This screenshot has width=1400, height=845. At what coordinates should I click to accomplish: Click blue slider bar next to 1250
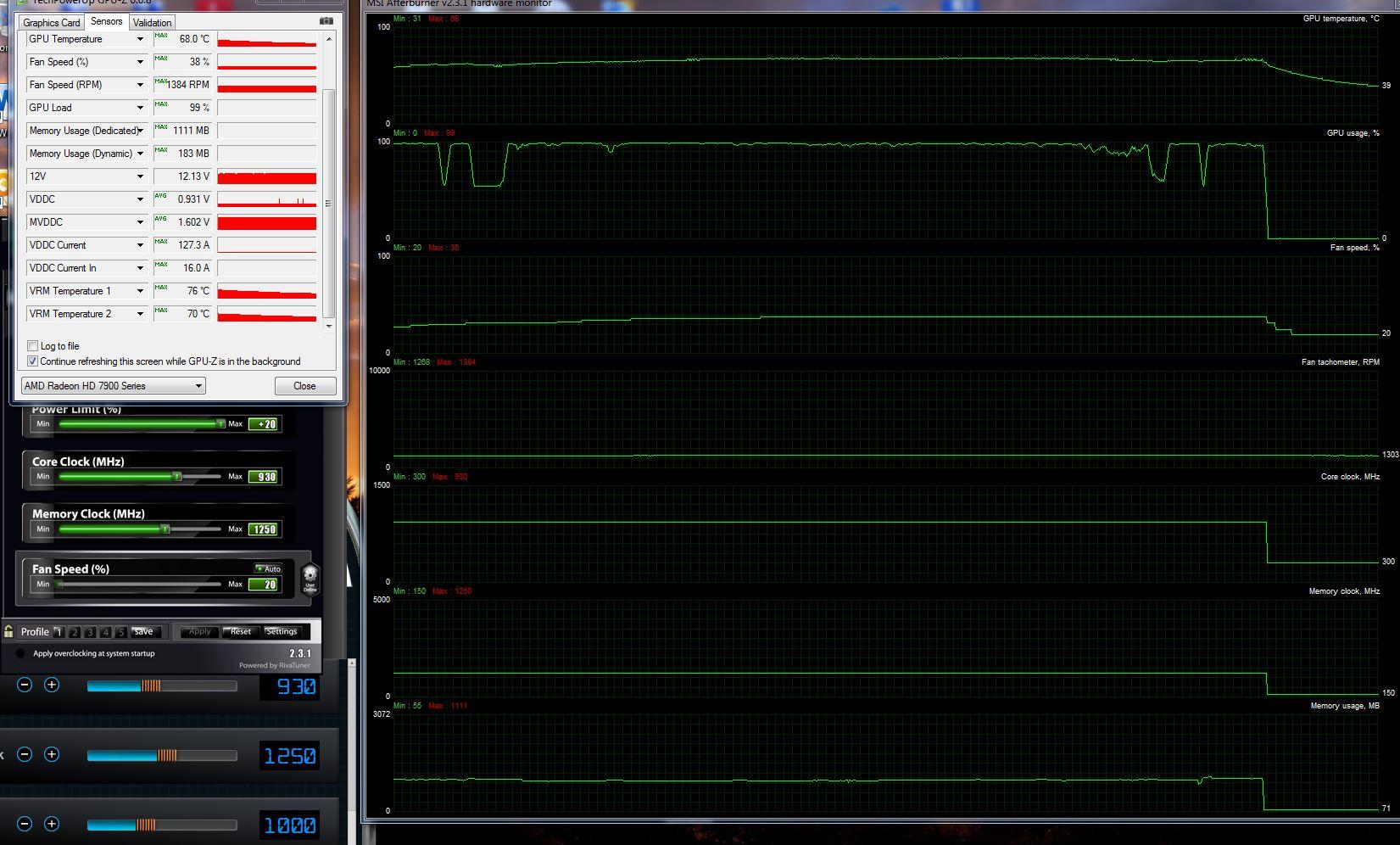point(162,755)
